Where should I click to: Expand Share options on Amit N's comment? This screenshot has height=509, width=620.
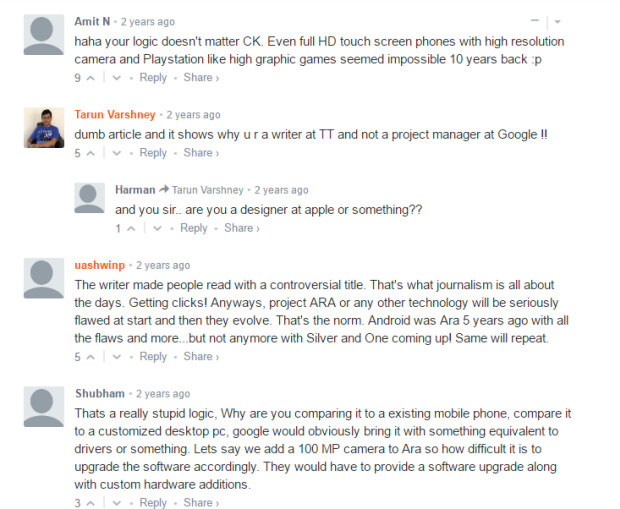point(200,78)
